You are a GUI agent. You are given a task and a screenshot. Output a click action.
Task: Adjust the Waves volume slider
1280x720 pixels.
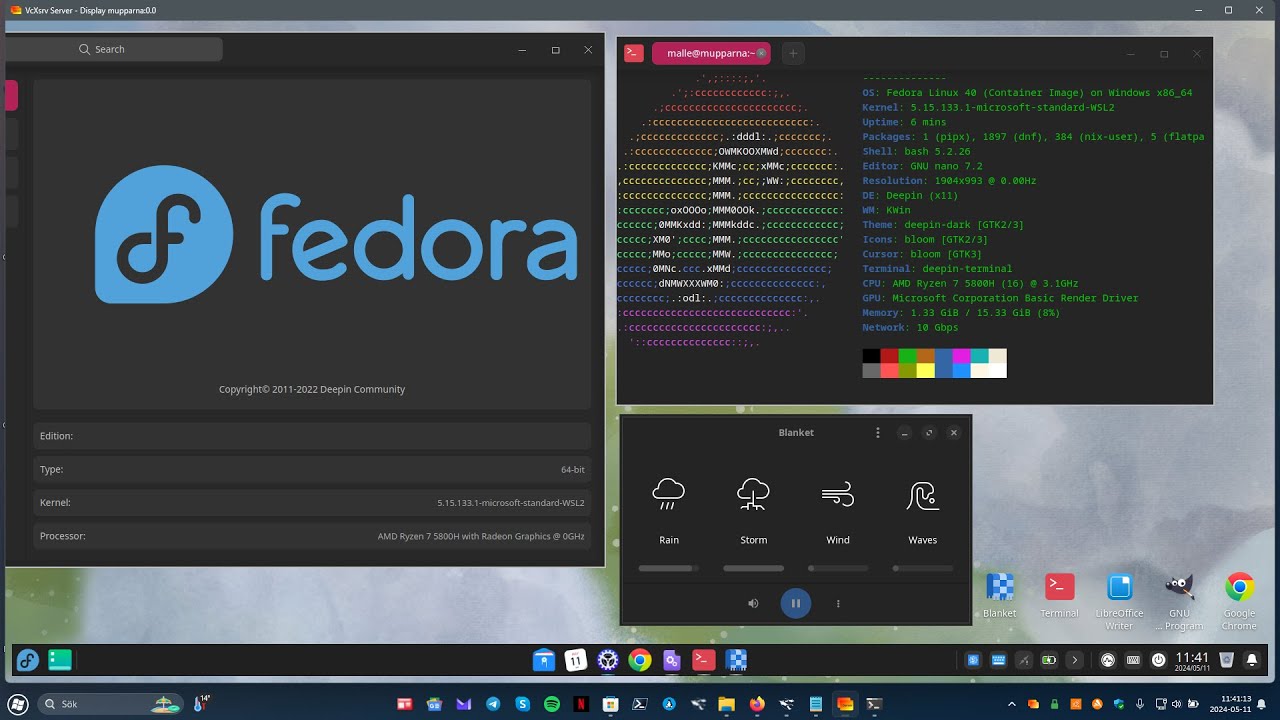pyautogui.click(x=922, y=568)
